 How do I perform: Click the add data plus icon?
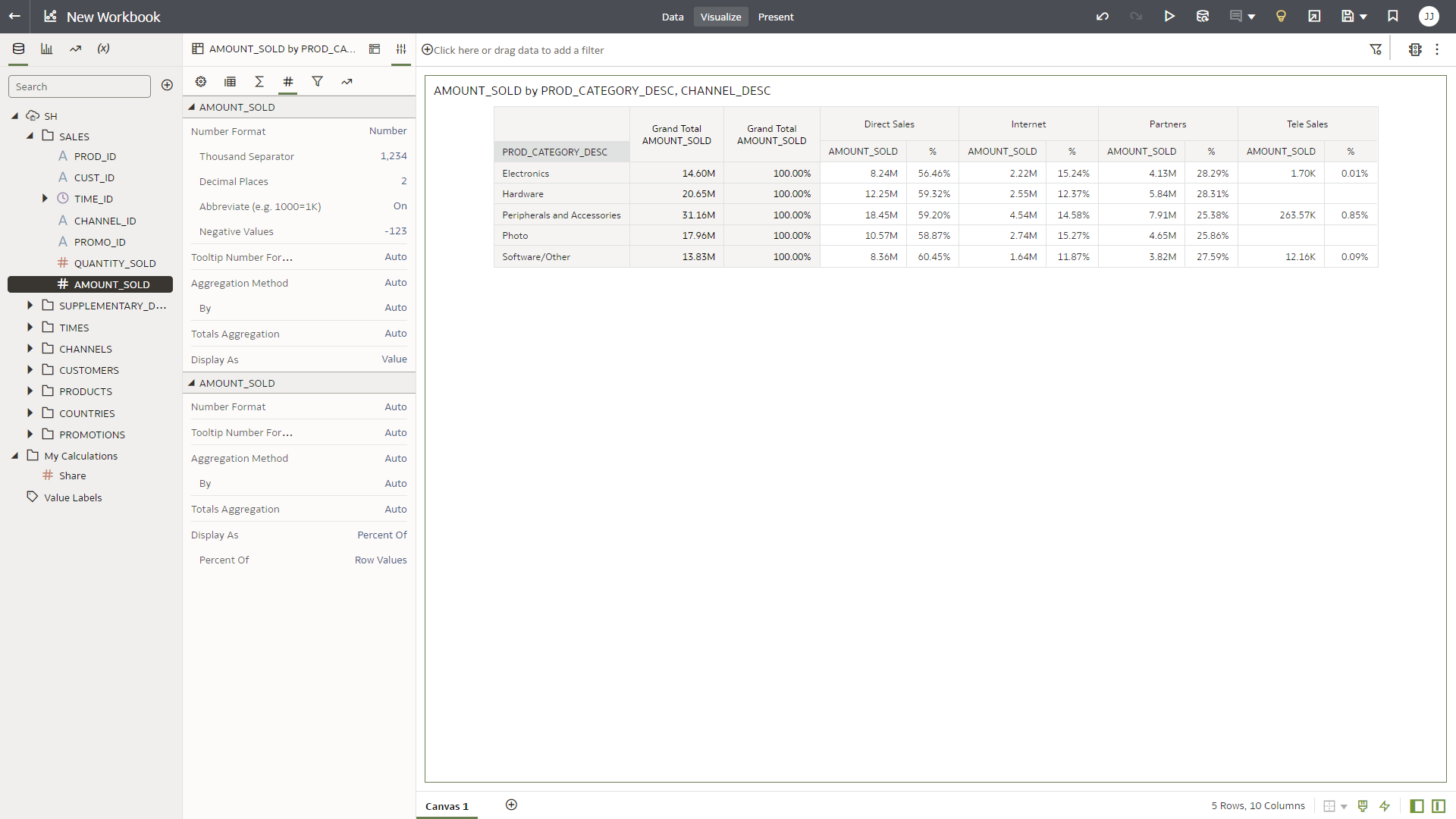(167, 86)
